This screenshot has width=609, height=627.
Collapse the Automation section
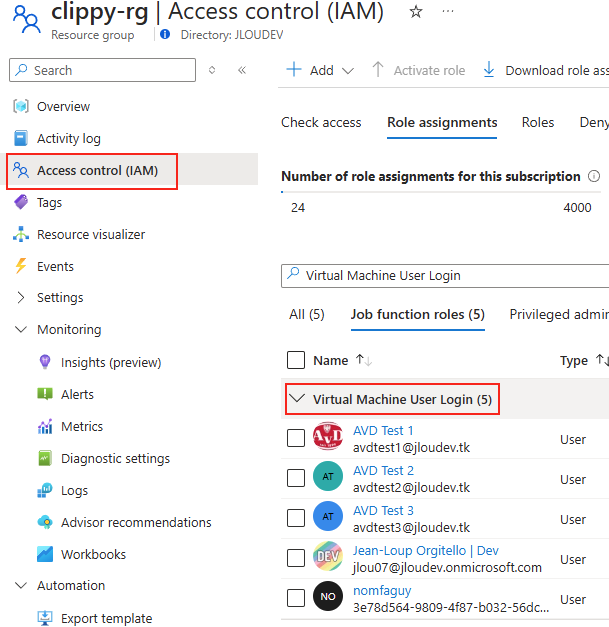[x=21, y=585]
